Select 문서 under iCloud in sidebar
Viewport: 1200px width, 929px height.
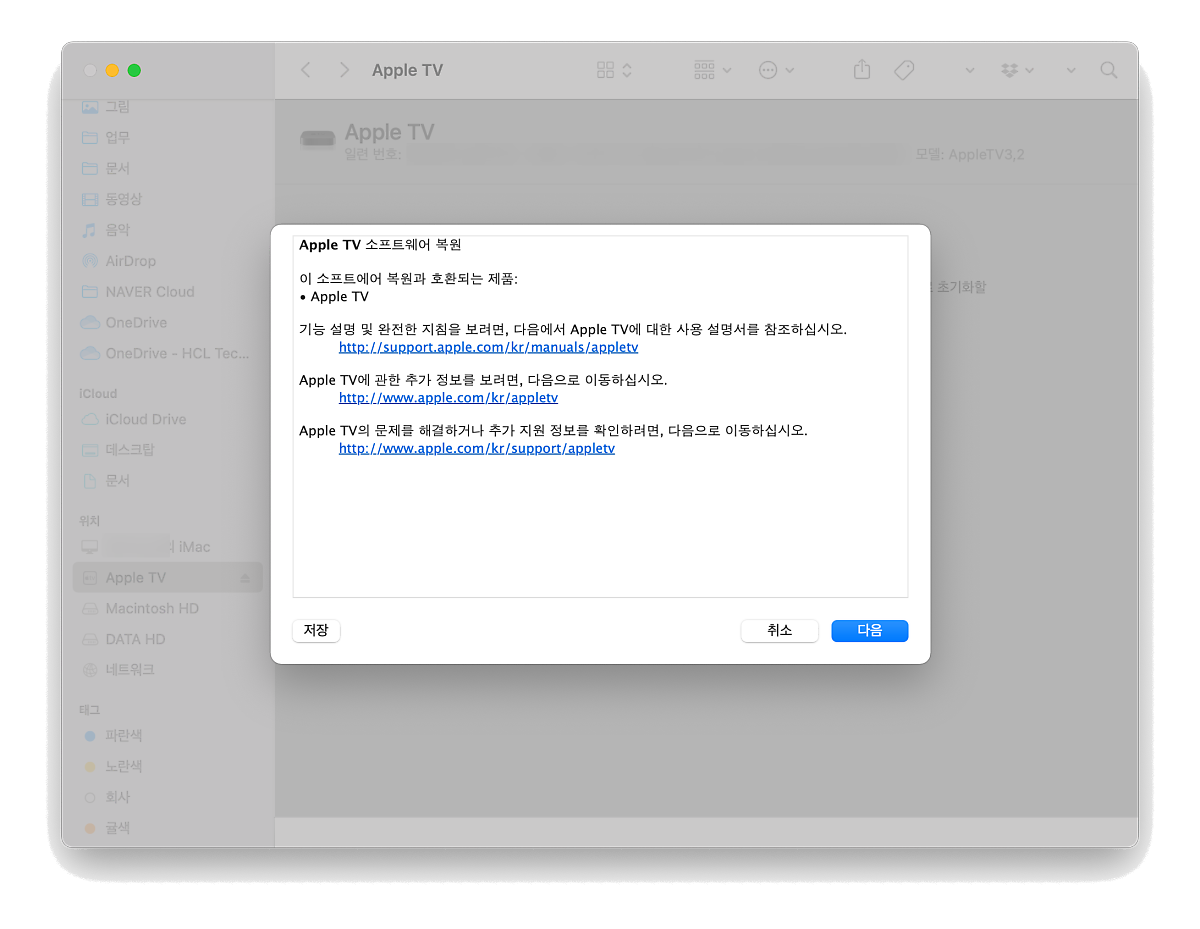coord(167,481)
